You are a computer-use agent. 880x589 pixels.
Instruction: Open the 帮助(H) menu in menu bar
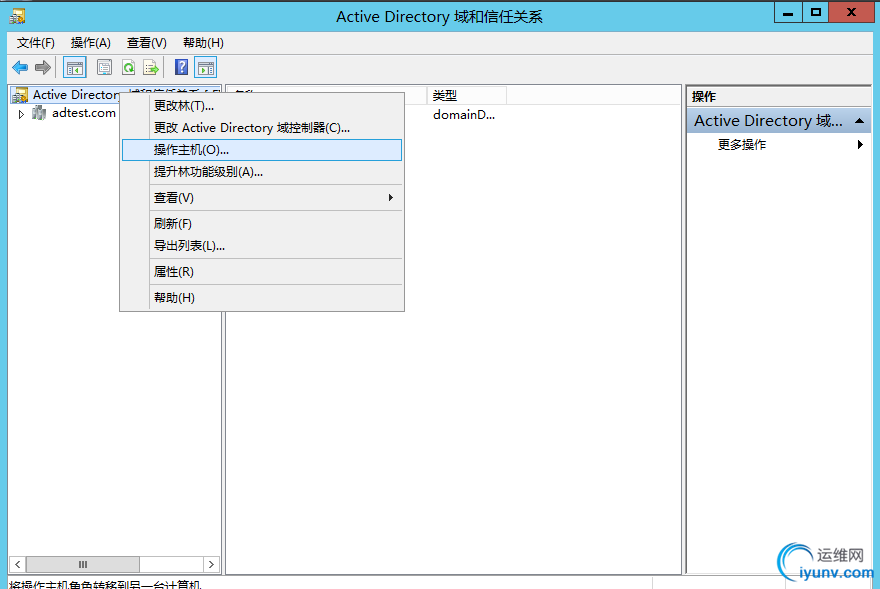(x=203, y=43)
